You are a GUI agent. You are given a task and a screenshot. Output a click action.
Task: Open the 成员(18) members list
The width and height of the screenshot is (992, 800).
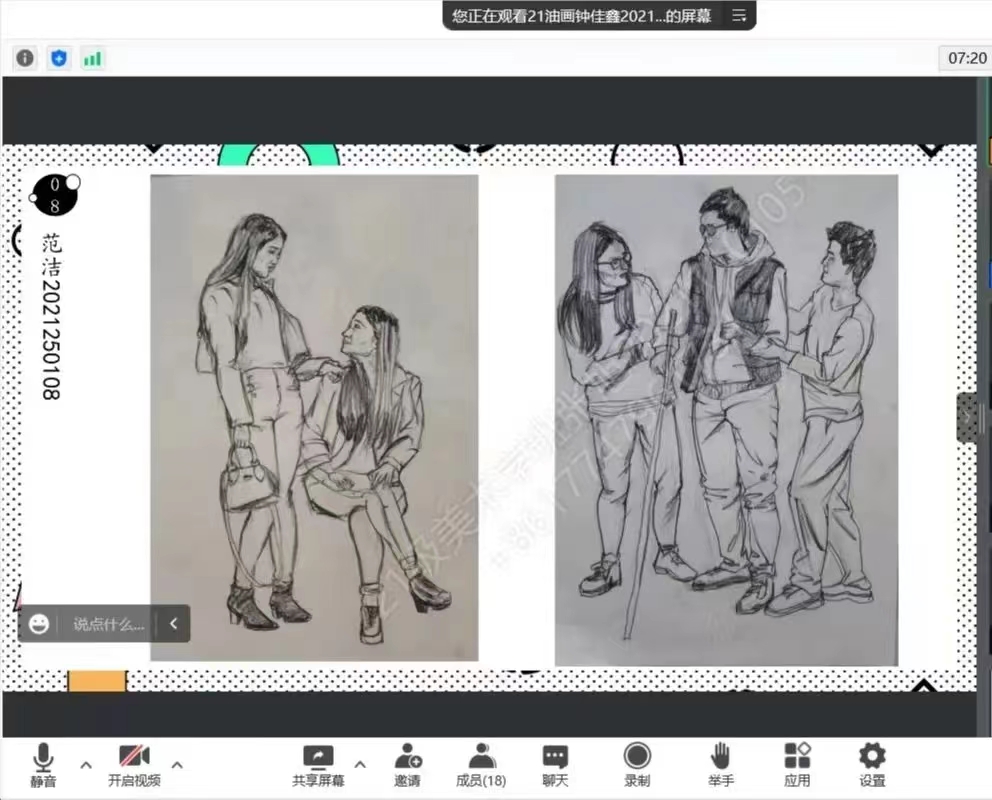pyautogui.click(x=481, y=764)
